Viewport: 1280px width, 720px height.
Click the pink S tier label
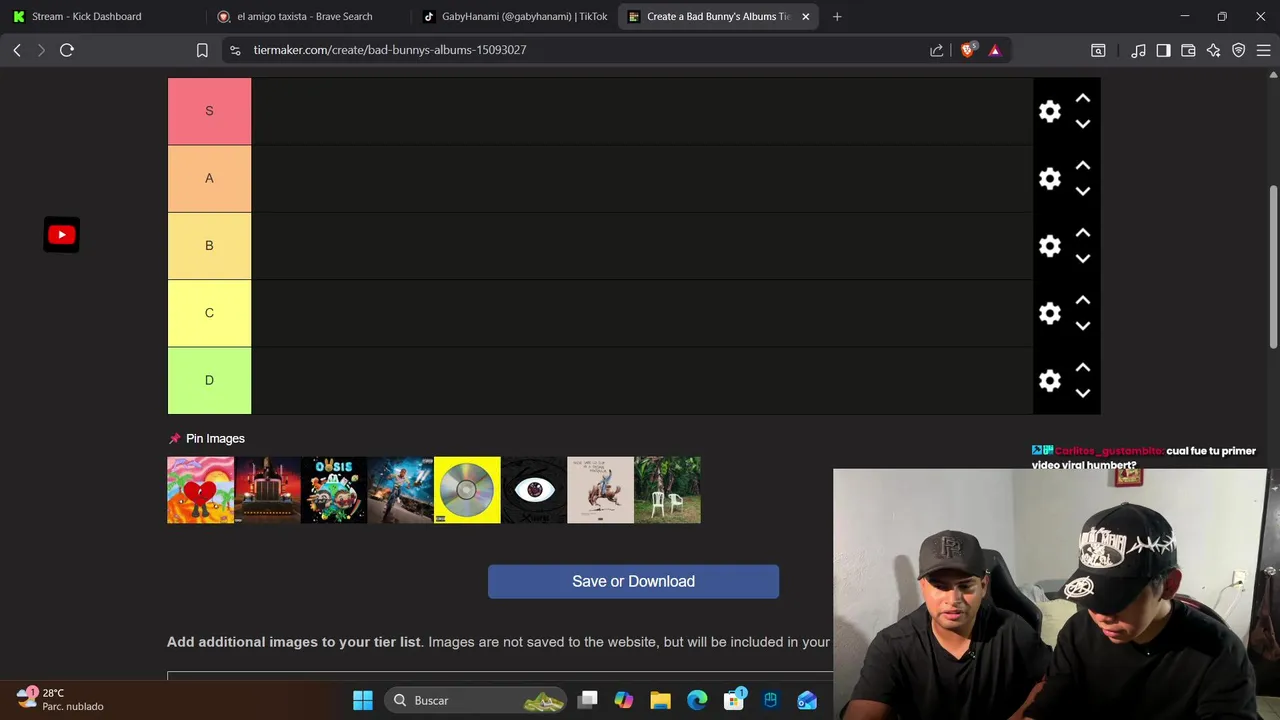pyautogui.click(x=209, y=111)
